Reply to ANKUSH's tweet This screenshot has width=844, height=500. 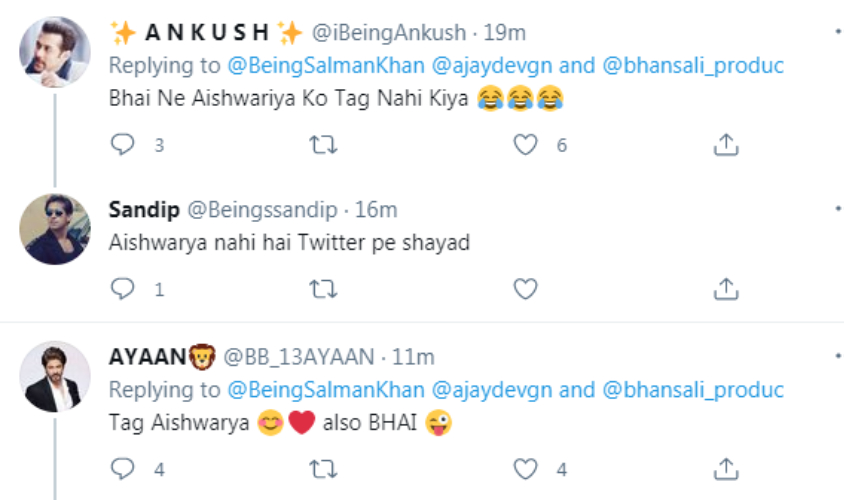pyautogui.click(x=122, y=145)
